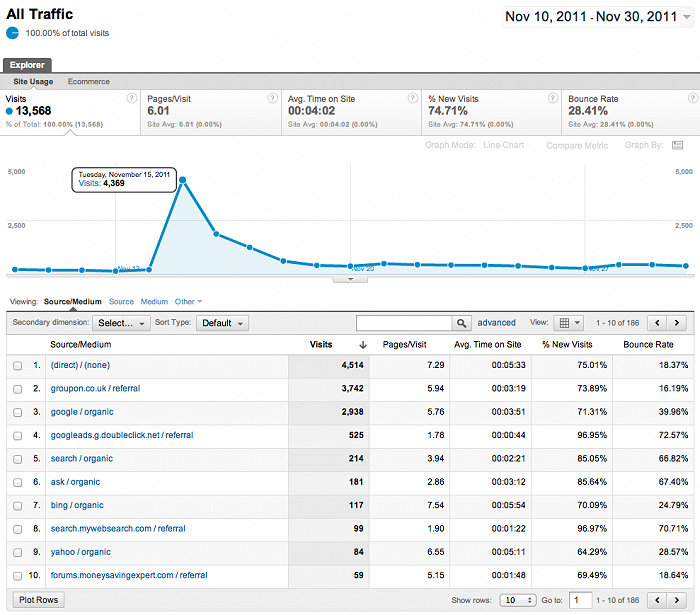Go to next page arrow above table
Screen dimensions: 700x615
(x=677, y=323)
